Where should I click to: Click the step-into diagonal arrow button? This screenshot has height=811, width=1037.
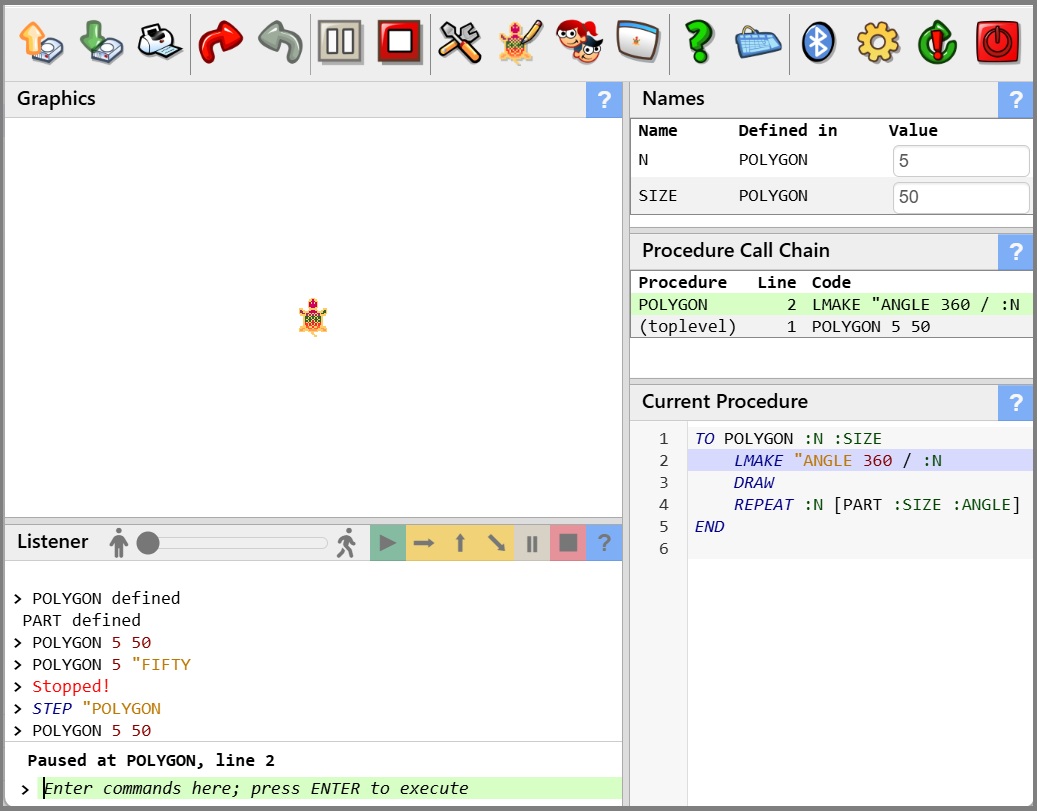click(x=496, y=543)
